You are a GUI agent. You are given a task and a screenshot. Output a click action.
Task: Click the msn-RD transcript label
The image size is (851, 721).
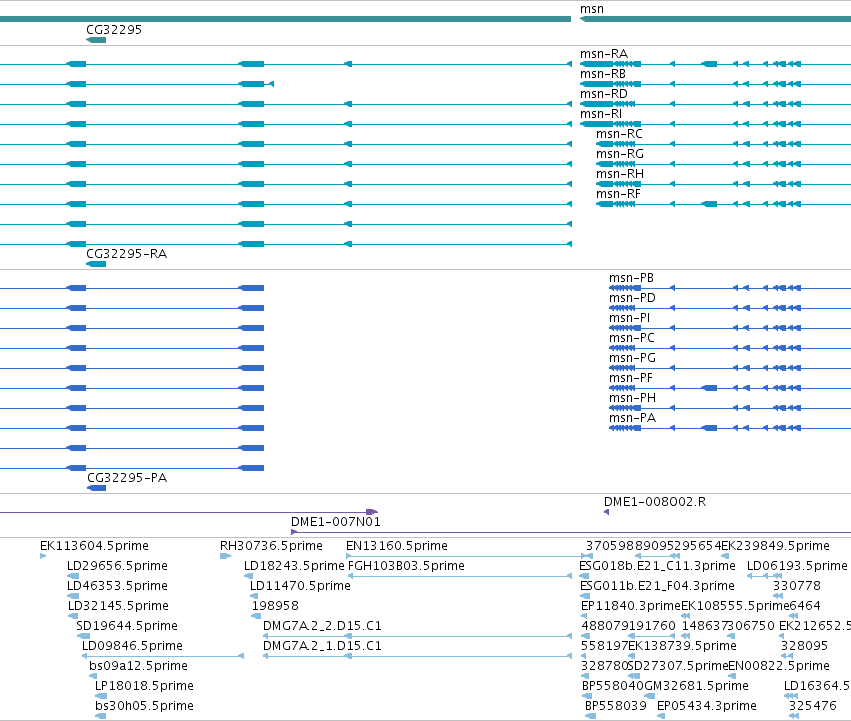tap(604, 94)
